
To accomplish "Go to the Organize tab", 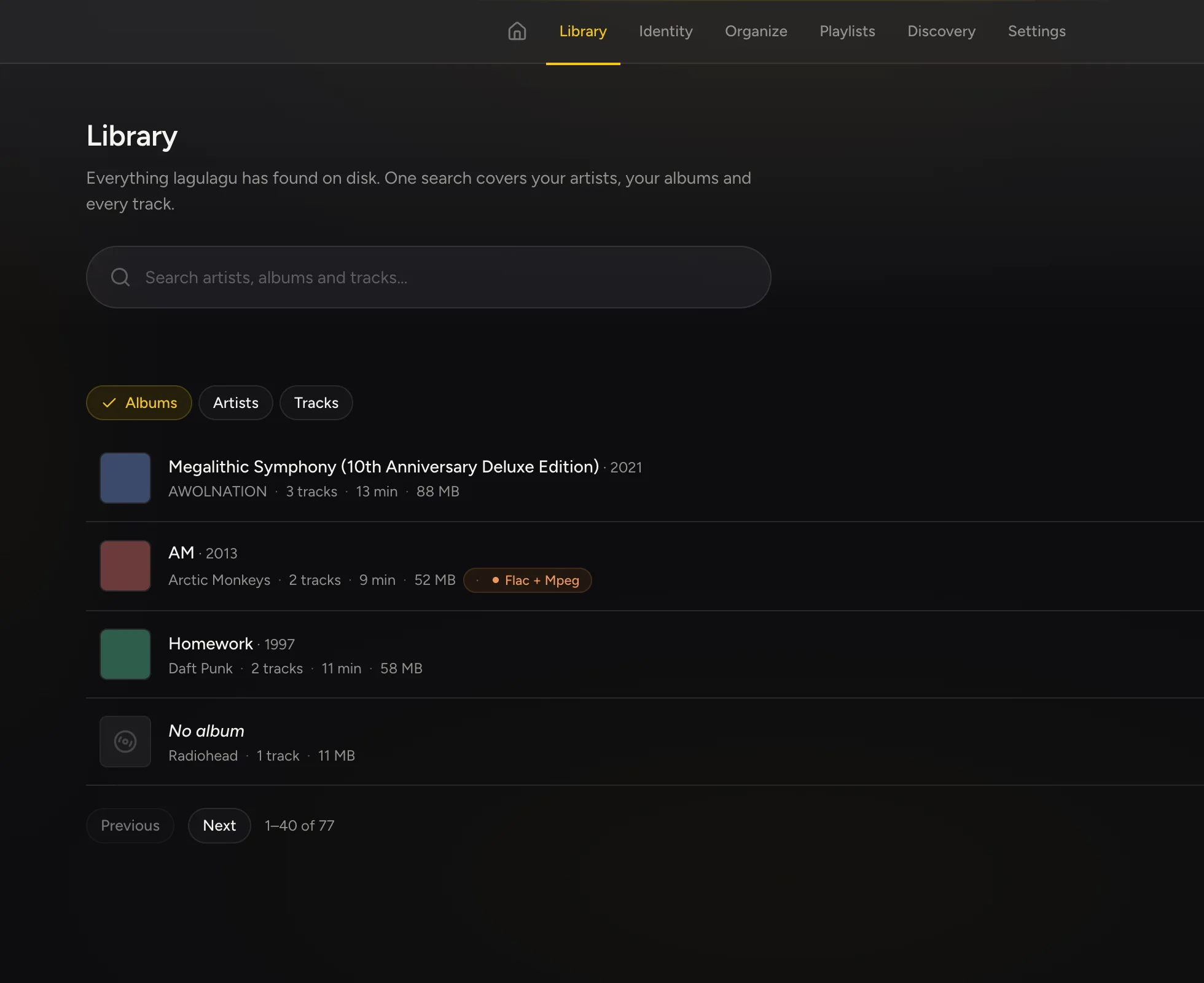I will [756, 31].
